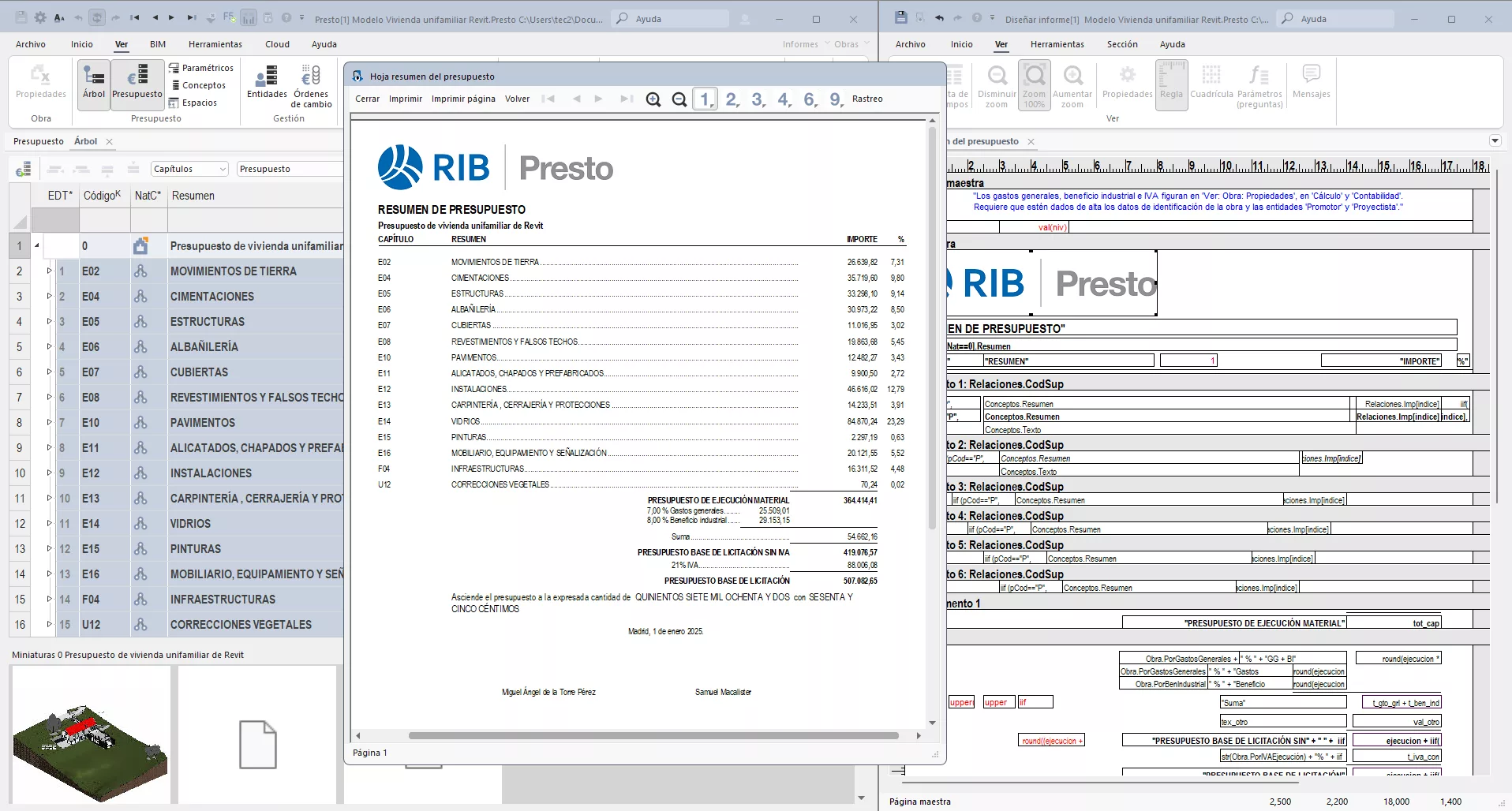Screen dimensions: 1512x811
Task: Click the scroll down arrow at the bottom of the budget table
Action: pos(861,798)
